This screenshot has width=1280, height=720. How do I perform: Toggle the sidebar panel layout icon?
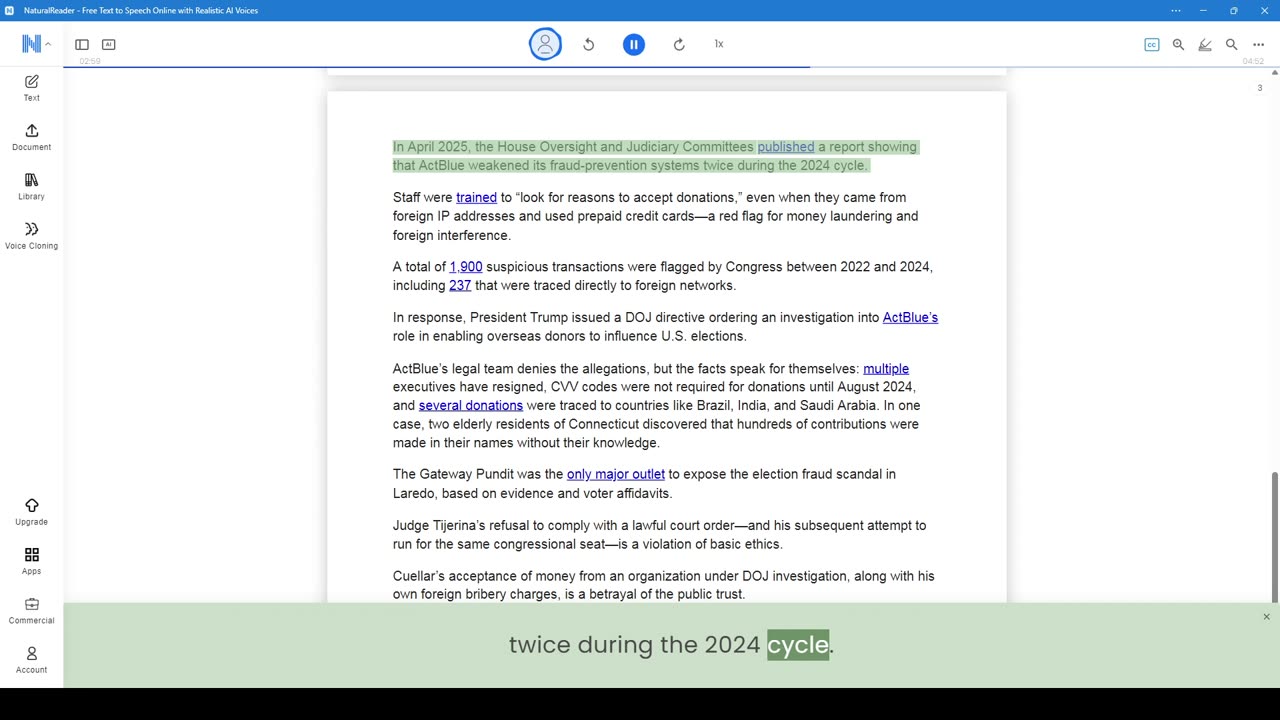pos(82,44)
